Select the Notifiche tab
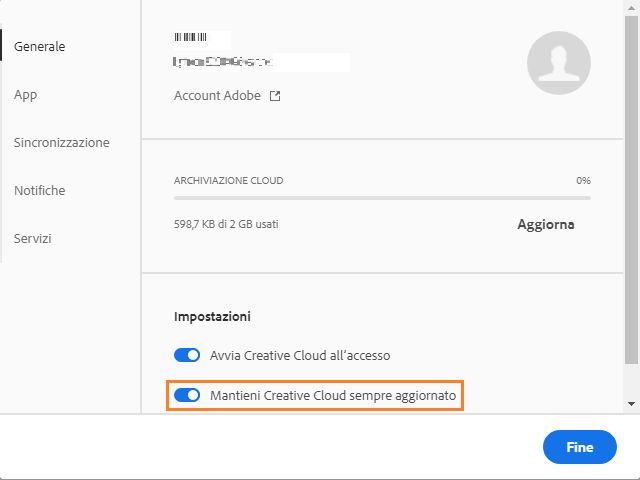 tap(40, 191)
